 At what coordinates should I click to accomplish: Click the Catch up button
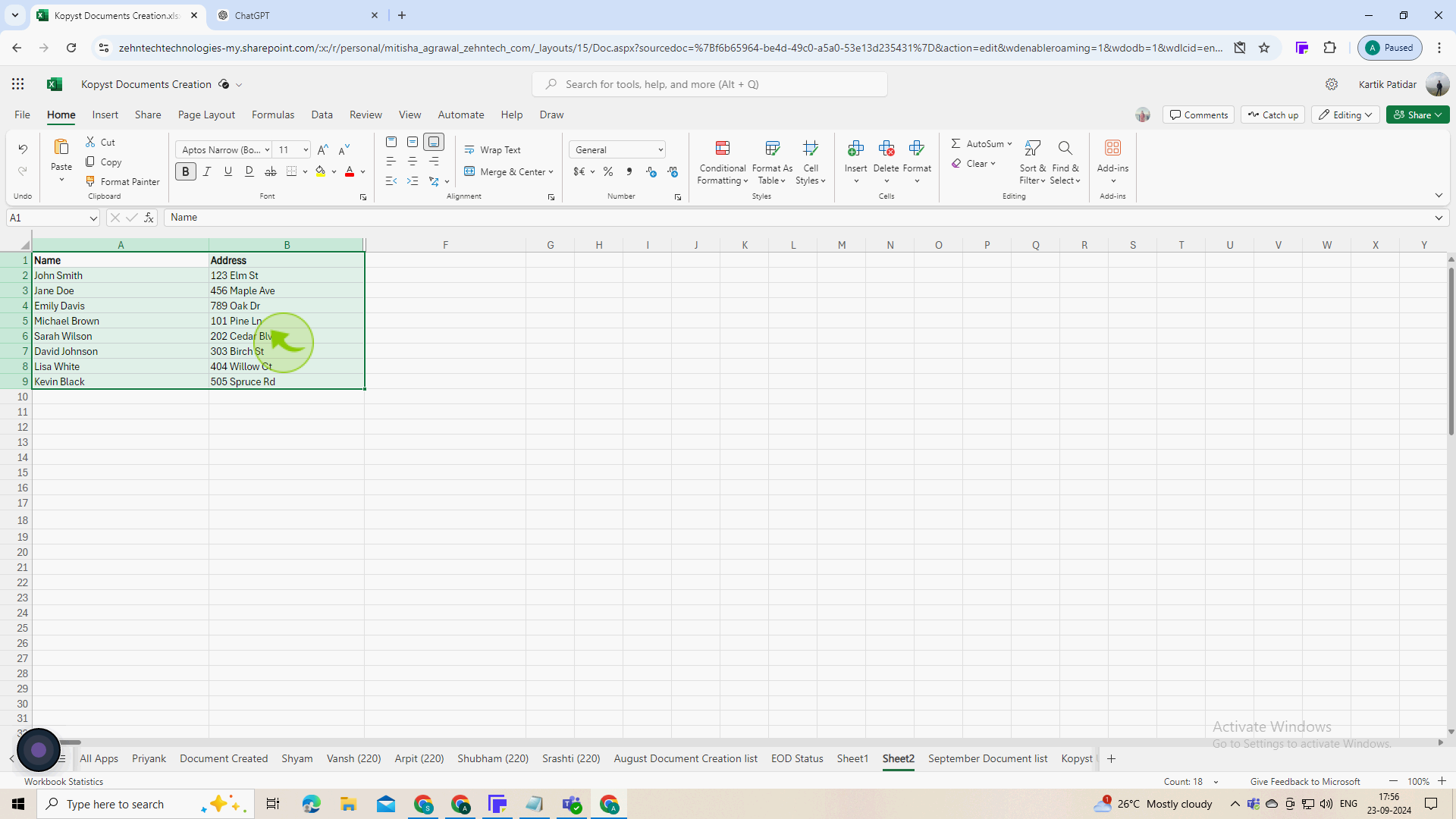1273,115
